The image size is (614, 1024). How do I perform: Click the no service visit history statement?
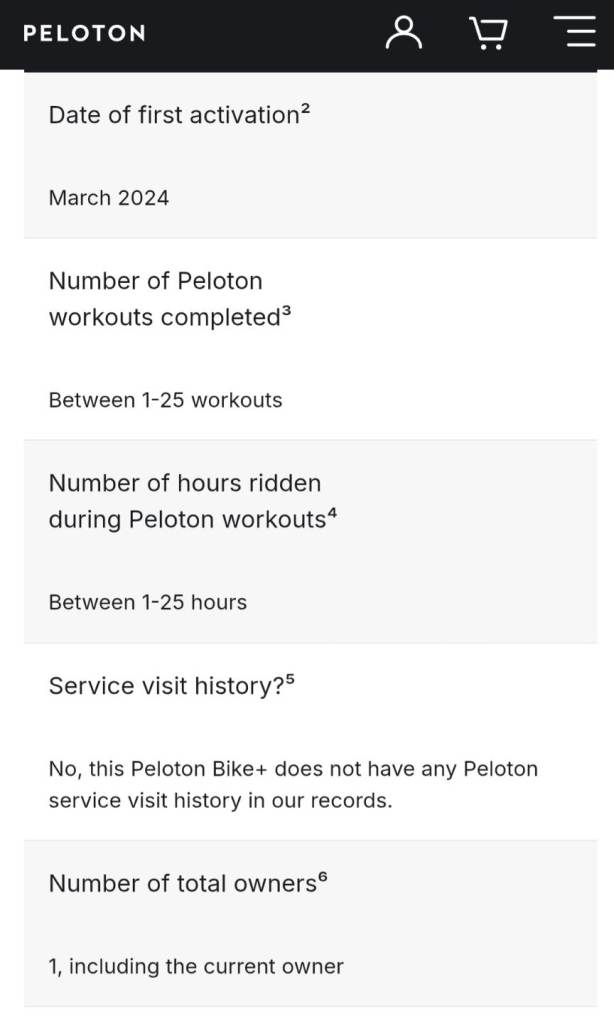pos(293,784)
